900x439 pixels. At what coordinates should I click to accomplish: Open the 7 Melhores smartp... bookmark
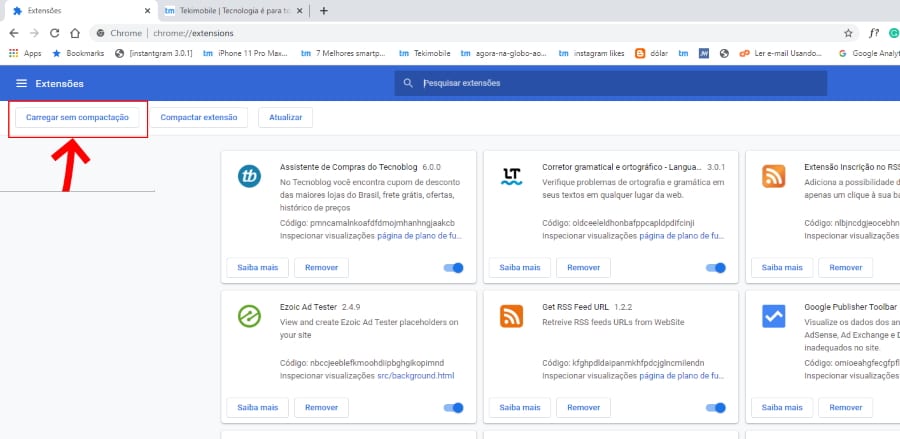tap(344, 53)
